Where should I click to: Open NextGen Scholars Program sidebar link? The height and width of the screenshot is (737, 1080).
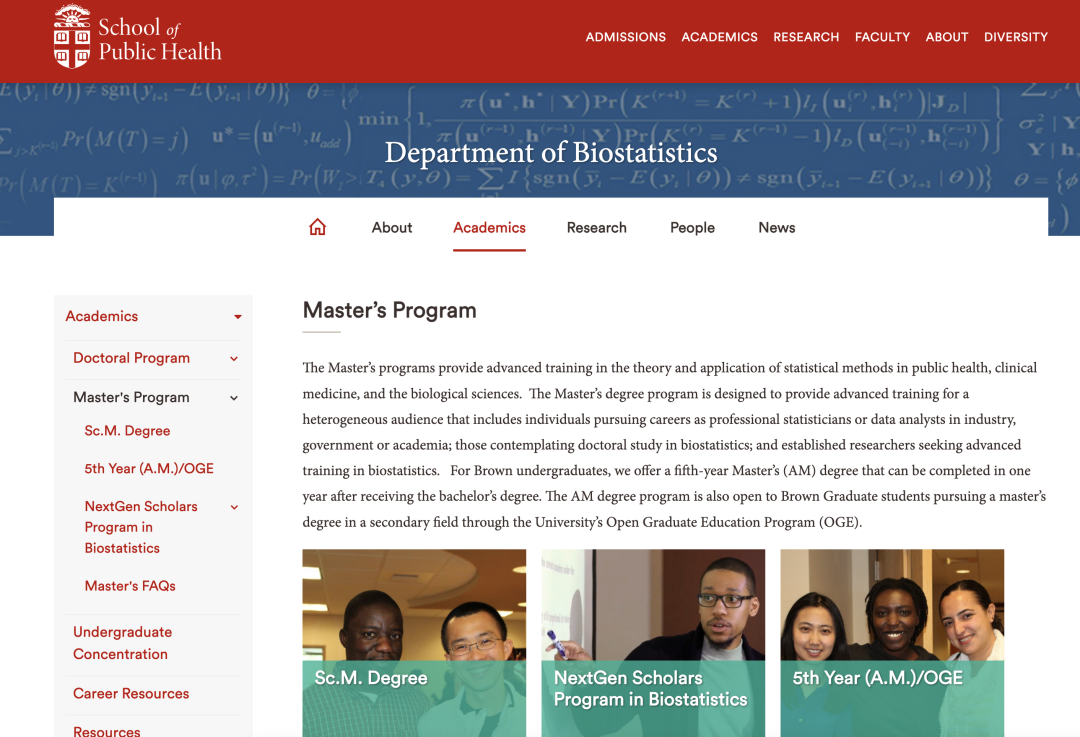141,527
